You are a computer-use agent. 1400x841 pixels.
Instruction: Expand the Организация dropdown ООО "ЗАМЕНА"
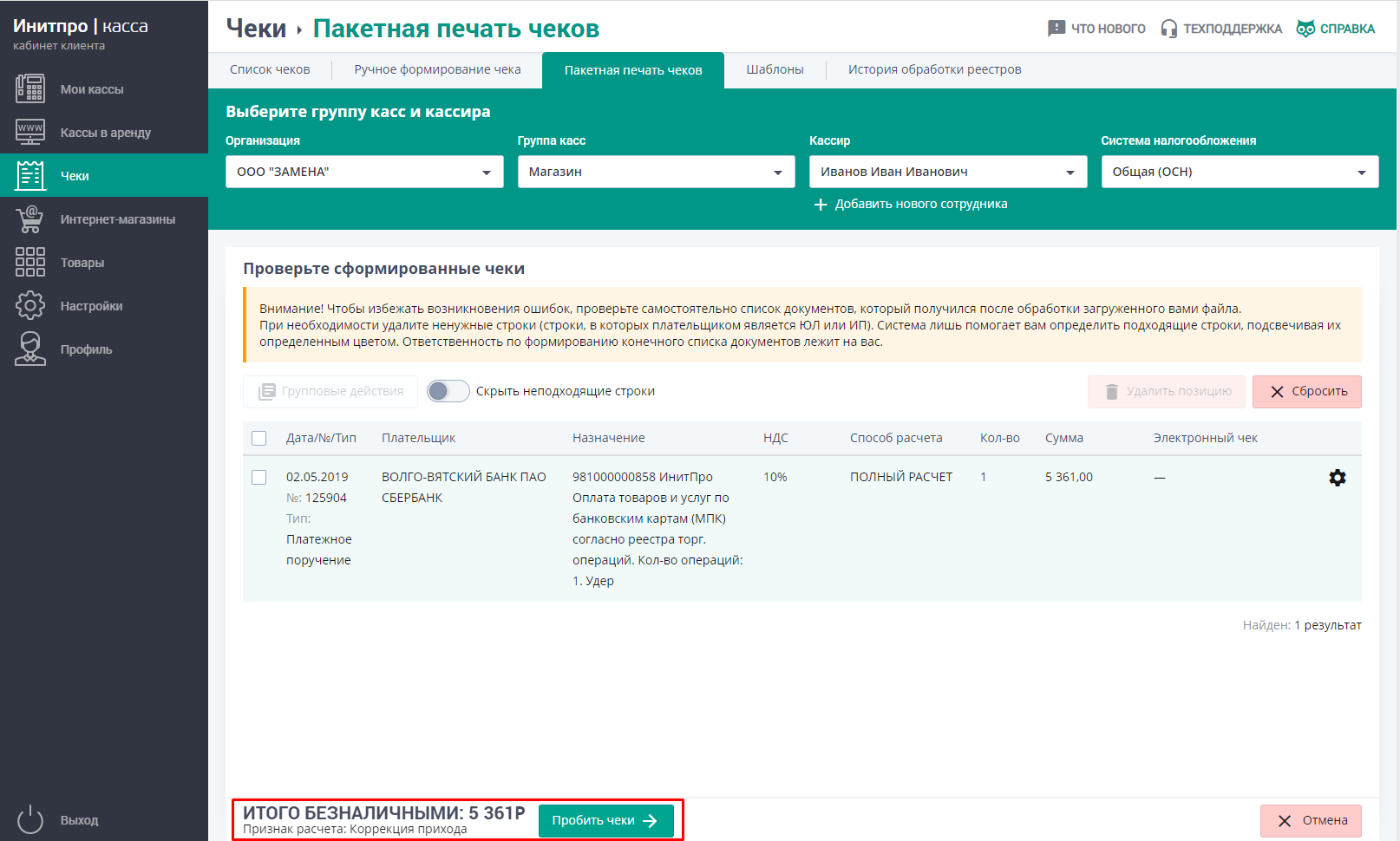click(x=364, y=172)
